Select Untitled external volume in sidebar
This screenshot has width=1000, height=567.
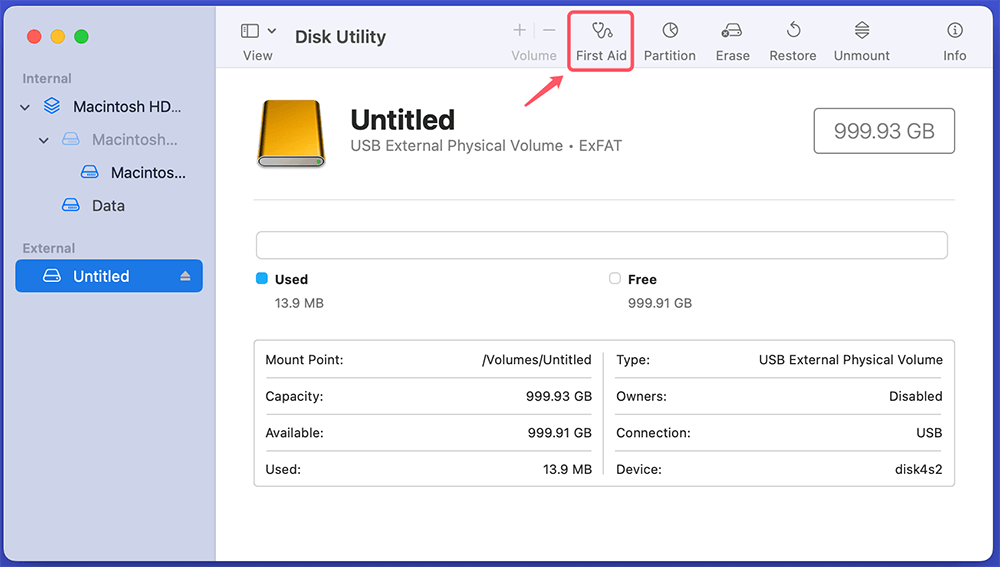pos(101,276)
